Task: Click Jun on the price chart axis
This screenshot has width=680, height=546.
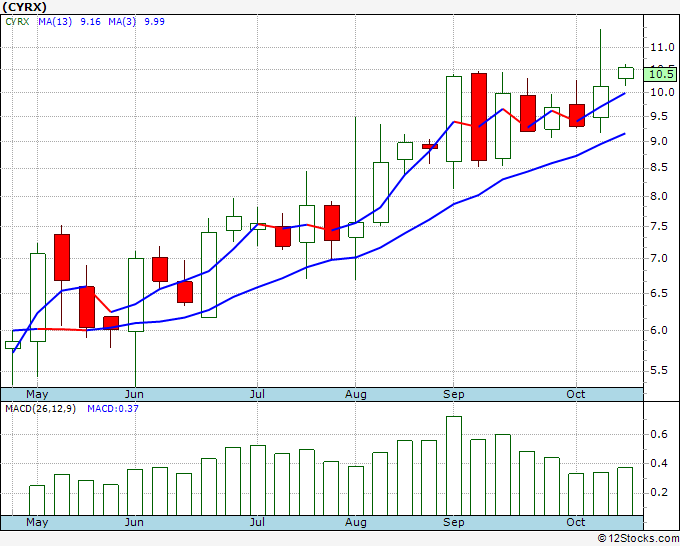Action: coord(134,395)
